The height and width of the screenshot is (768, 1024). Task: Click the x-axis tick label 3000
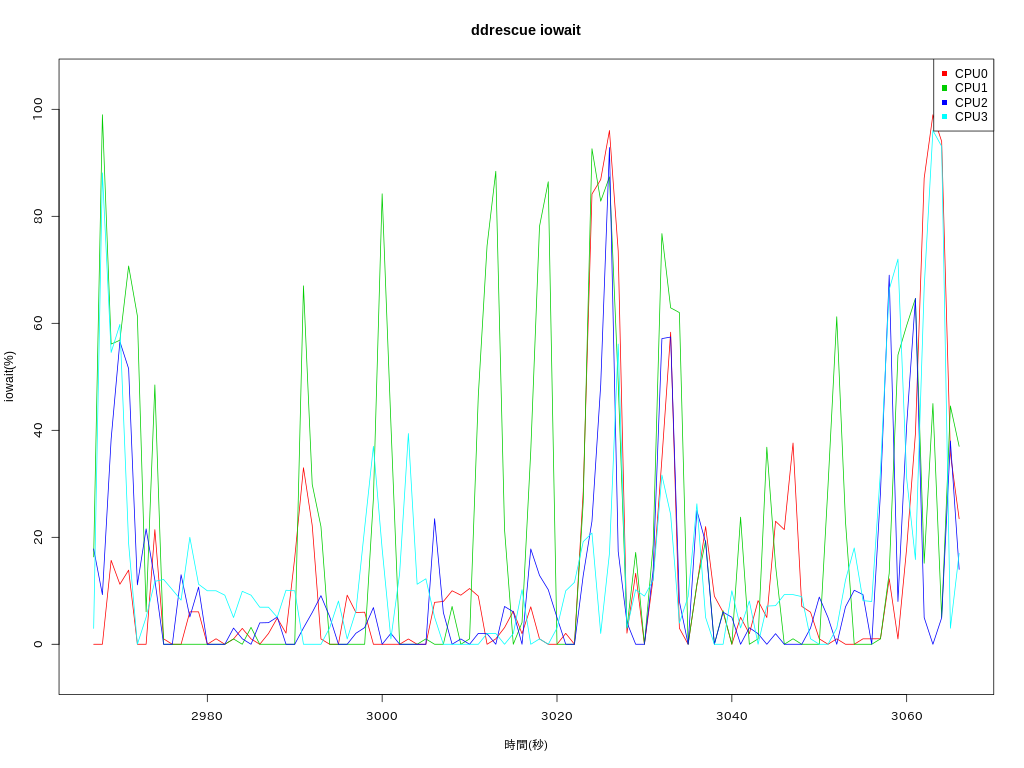click(x=382, y=716)
